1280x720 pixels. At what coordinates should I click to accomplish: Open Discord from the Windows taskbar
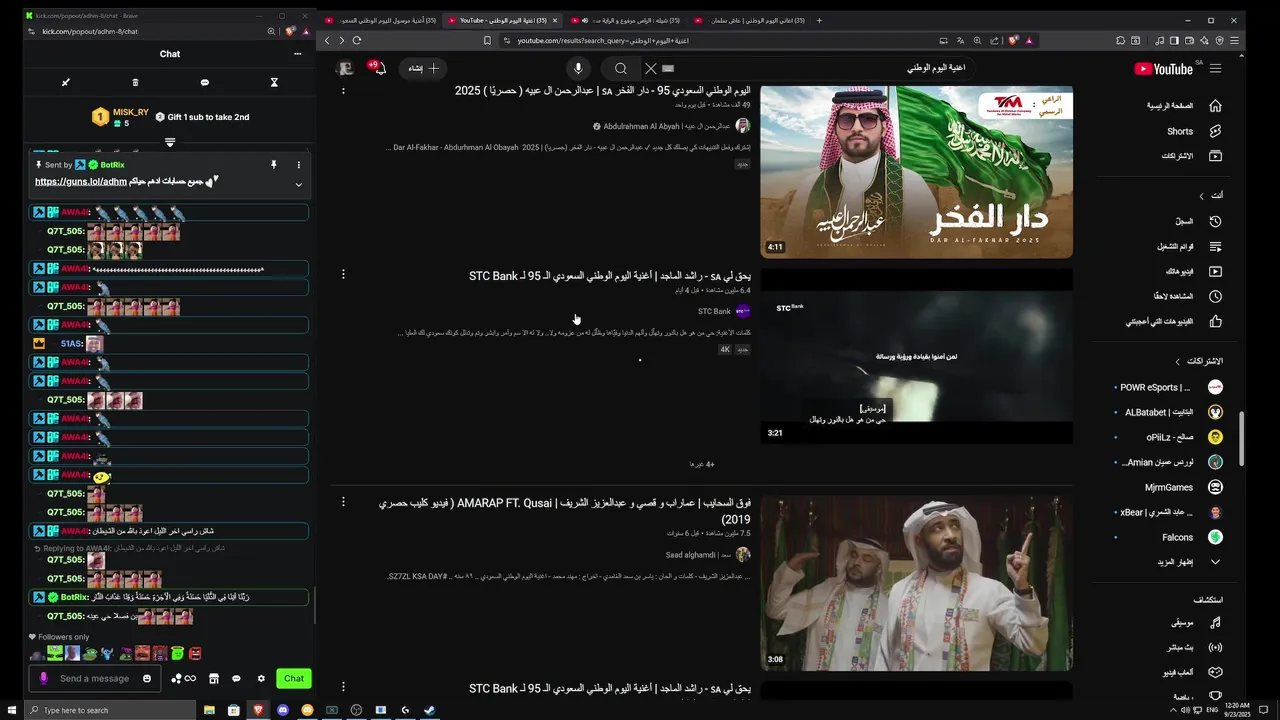point(283,710)
